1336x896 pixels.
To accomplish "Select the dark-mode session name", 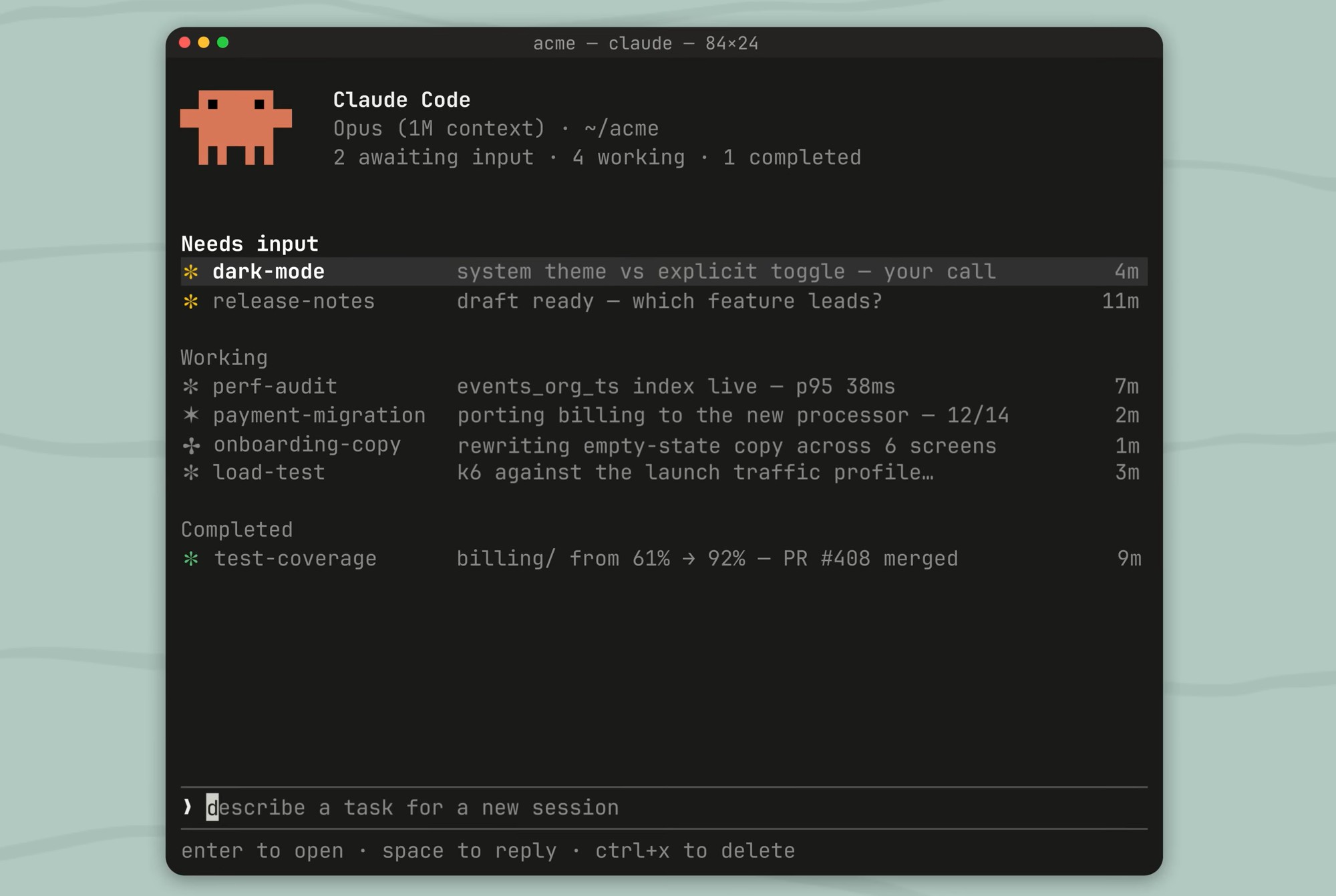I will coord(269,272).
